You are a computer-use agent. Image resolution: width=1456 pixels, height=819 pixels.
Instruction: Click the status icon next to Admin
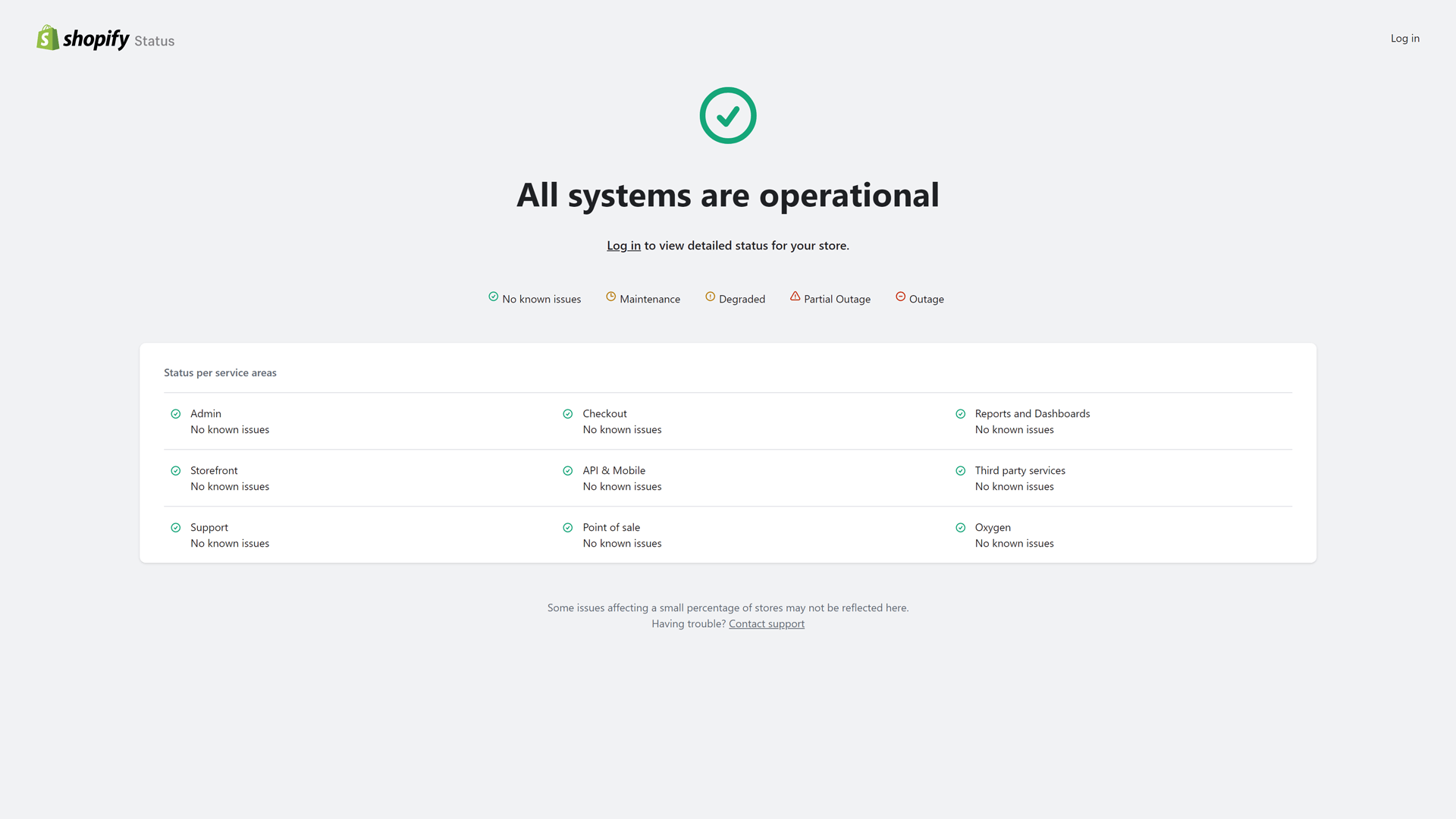(176, 414)
